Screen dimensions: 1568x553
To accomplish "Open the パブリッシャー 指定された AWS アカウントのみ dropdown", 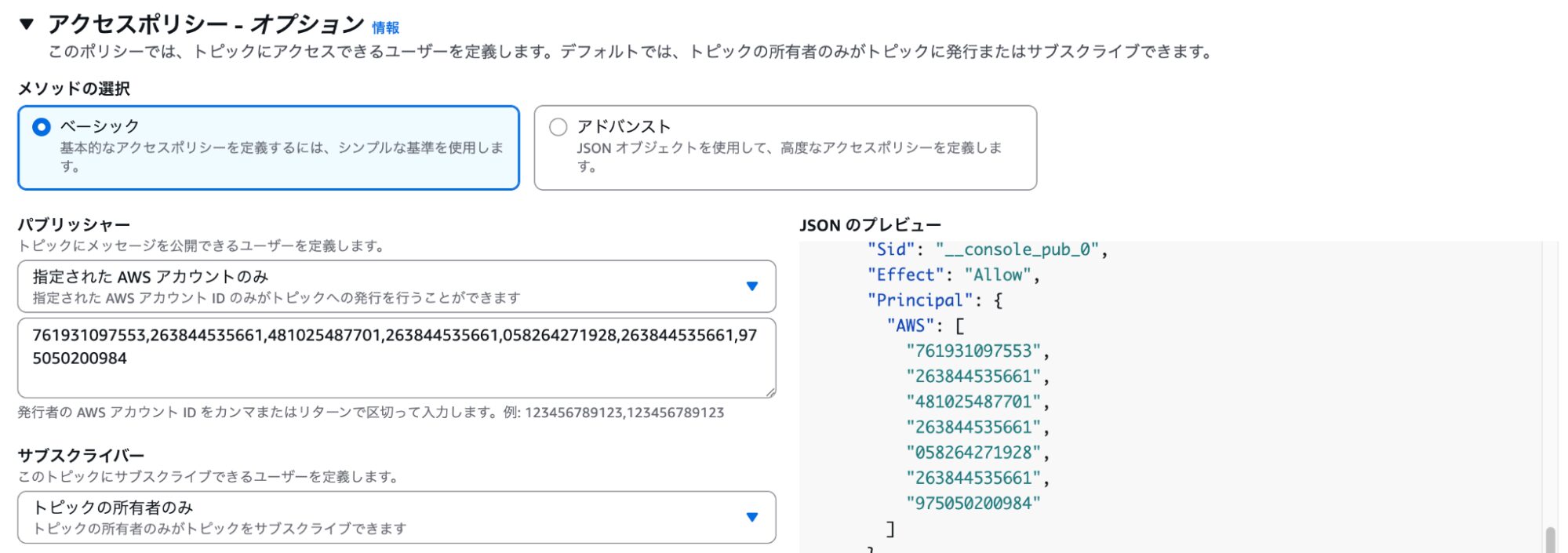I will pos(384,286).
